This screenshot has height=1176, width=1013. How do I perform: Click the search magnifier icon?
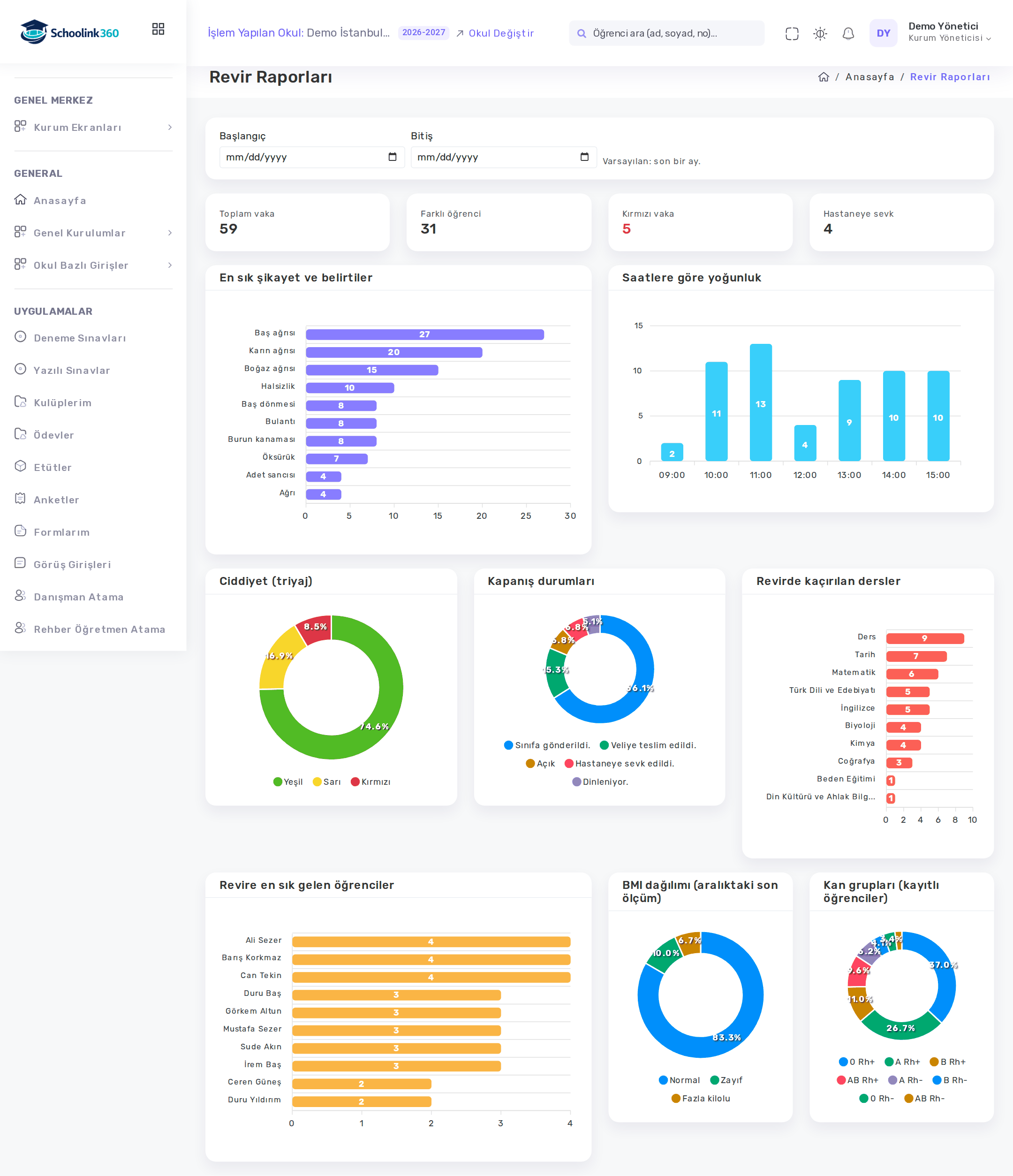(581, 33)
